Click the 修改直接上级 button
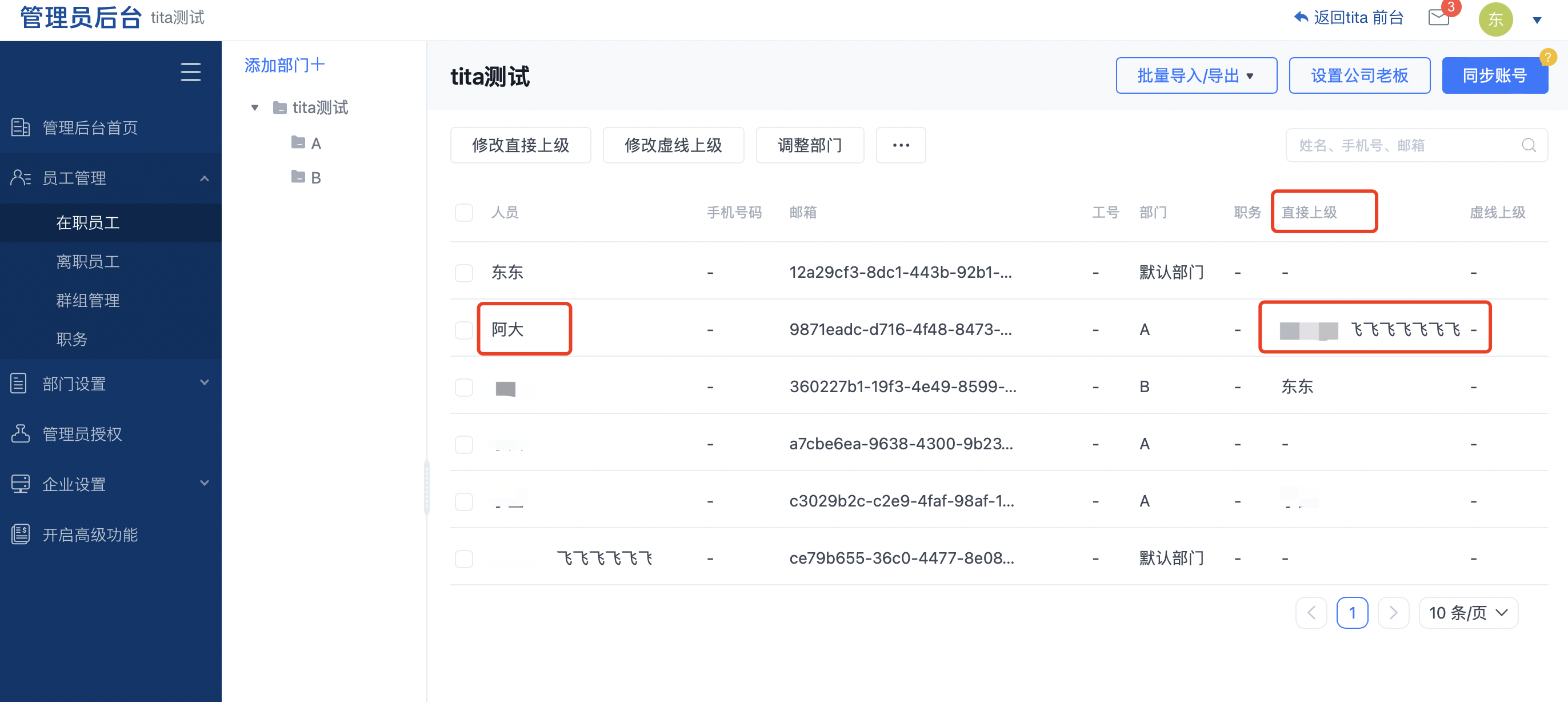This screenshot has width=1568, height=702. click(521, 145)
